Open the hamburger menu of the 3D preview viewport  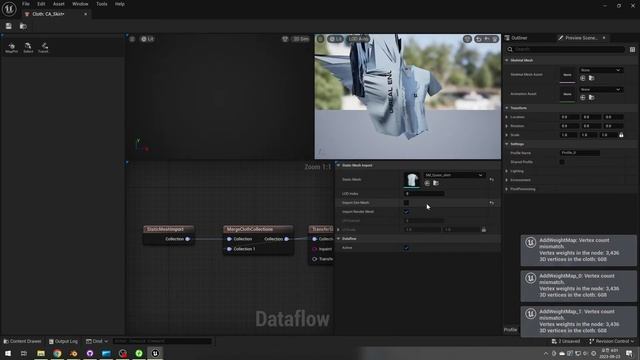tap(320, 39)
